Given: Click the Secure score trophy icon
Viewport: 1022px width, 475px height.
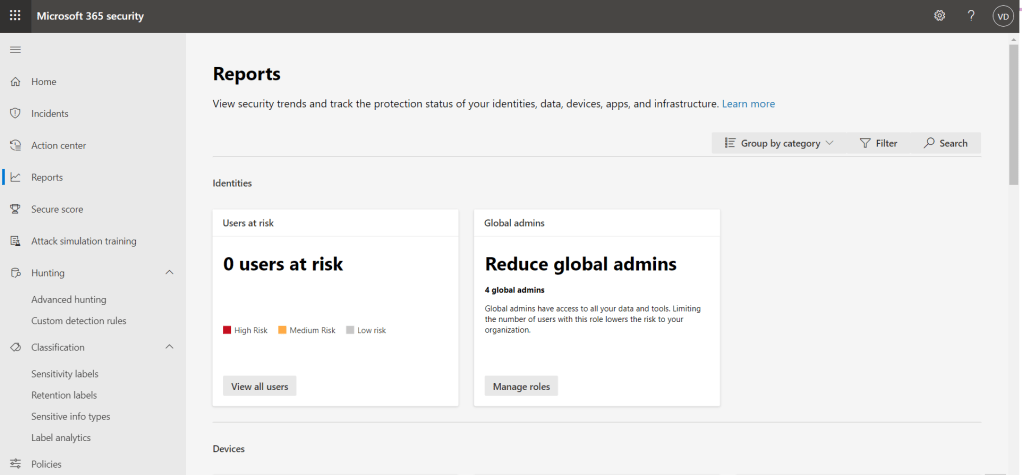Looking at the screenshot, I should pos(15,209).
